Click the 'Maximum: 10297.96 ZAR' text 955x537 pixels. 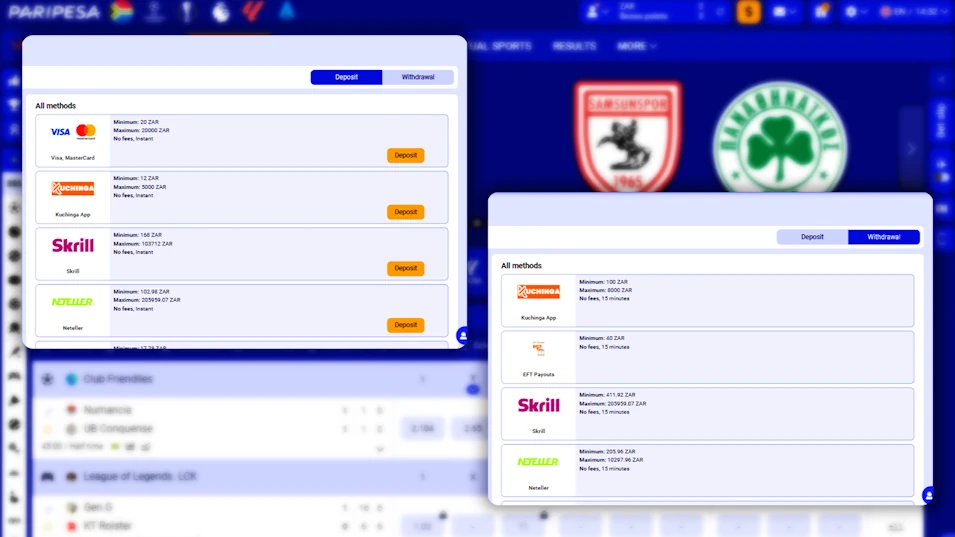[611, 460]
